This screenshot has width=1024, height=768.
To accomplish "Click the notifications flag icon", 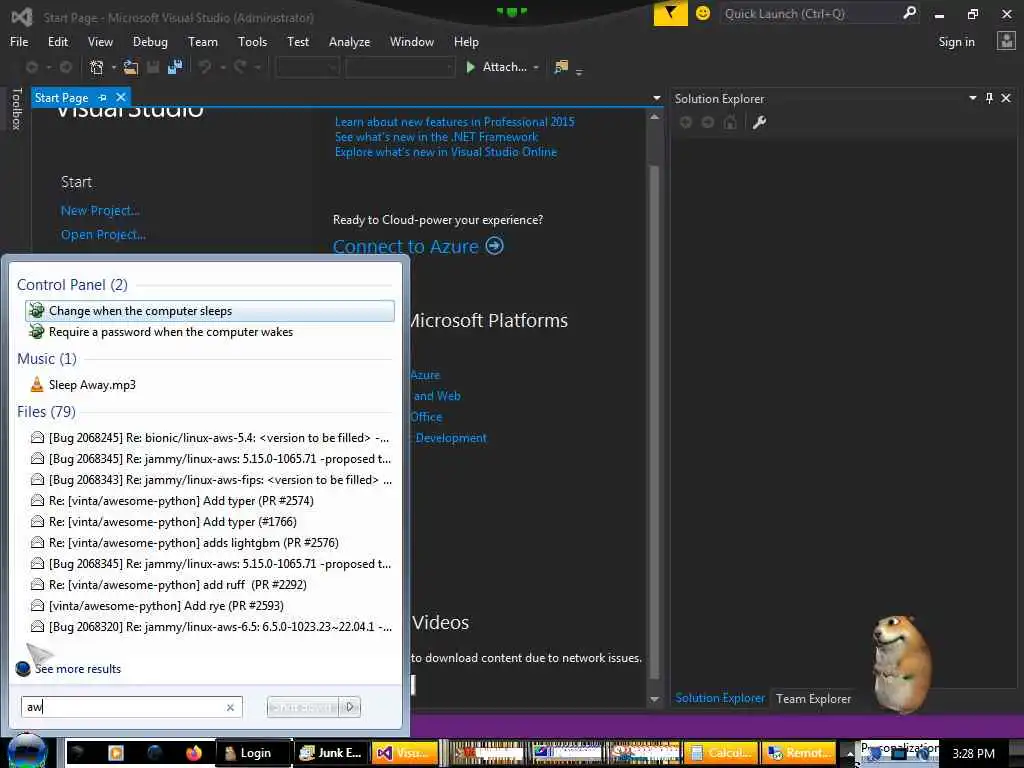I will (670, 13).
